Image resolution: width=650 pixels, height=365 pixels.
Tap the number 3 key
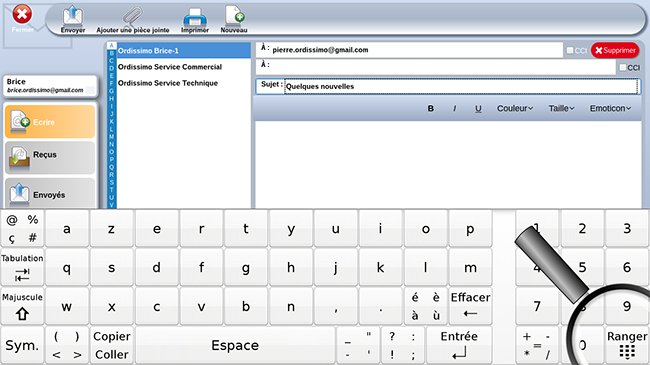627,229
